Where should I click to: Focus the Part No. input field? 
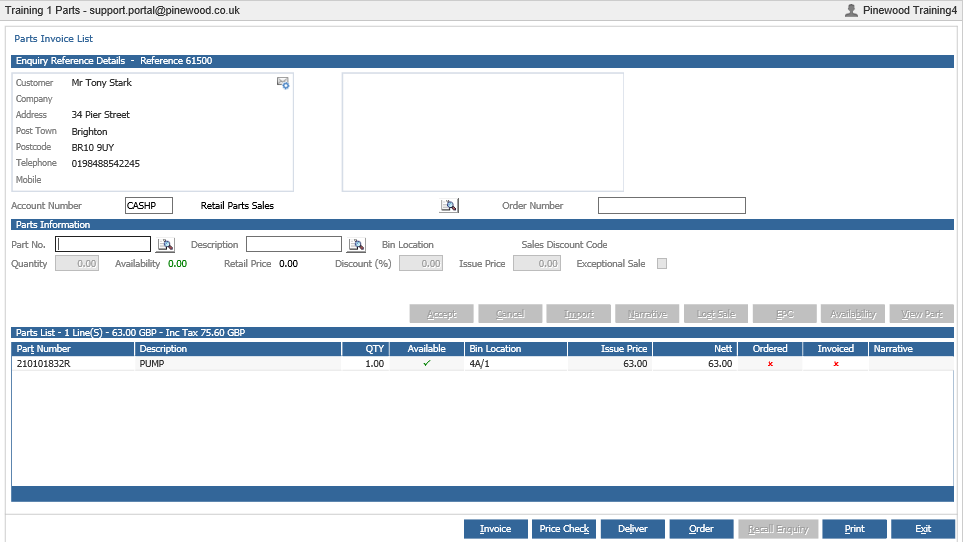103,244
